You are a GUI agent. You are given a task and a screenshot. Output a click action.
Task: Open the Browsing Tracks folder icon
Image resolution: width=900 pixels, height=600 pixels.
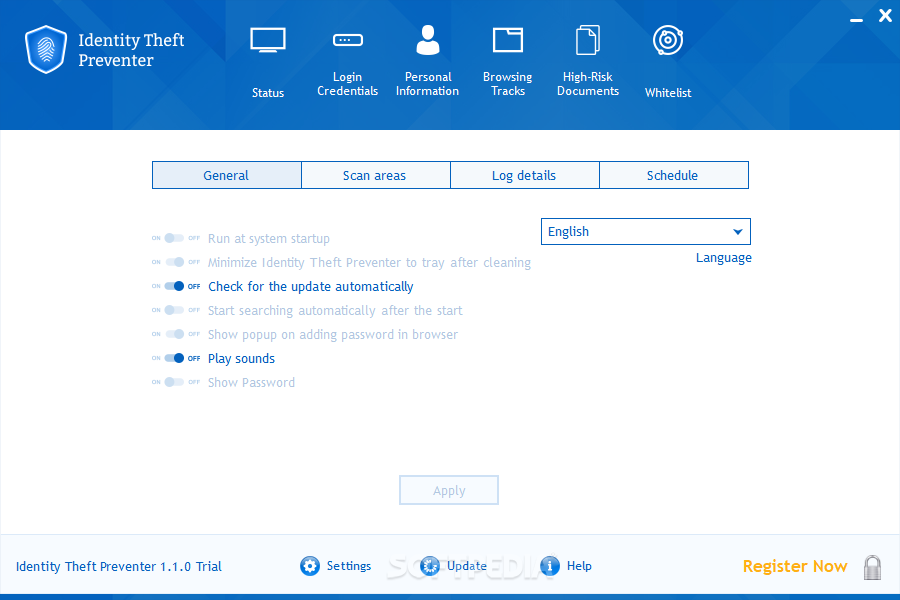pos(508,40)
